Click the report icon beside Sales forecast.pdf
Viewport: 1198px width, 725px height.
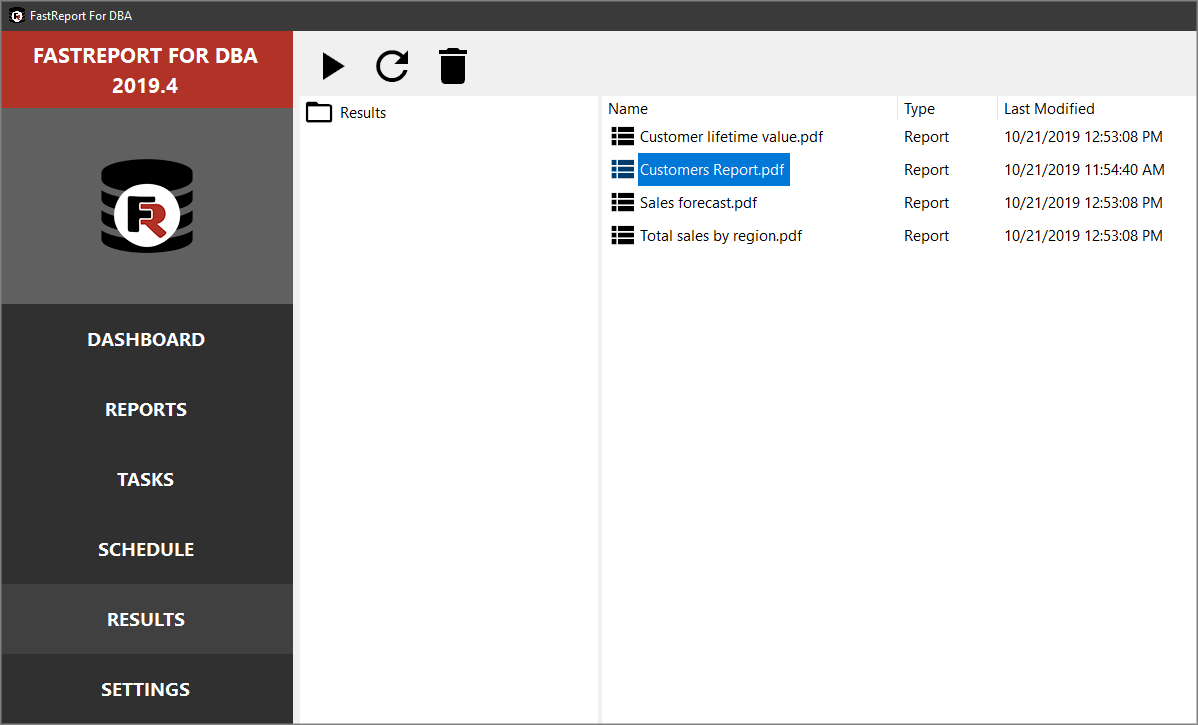coord(622,202)
